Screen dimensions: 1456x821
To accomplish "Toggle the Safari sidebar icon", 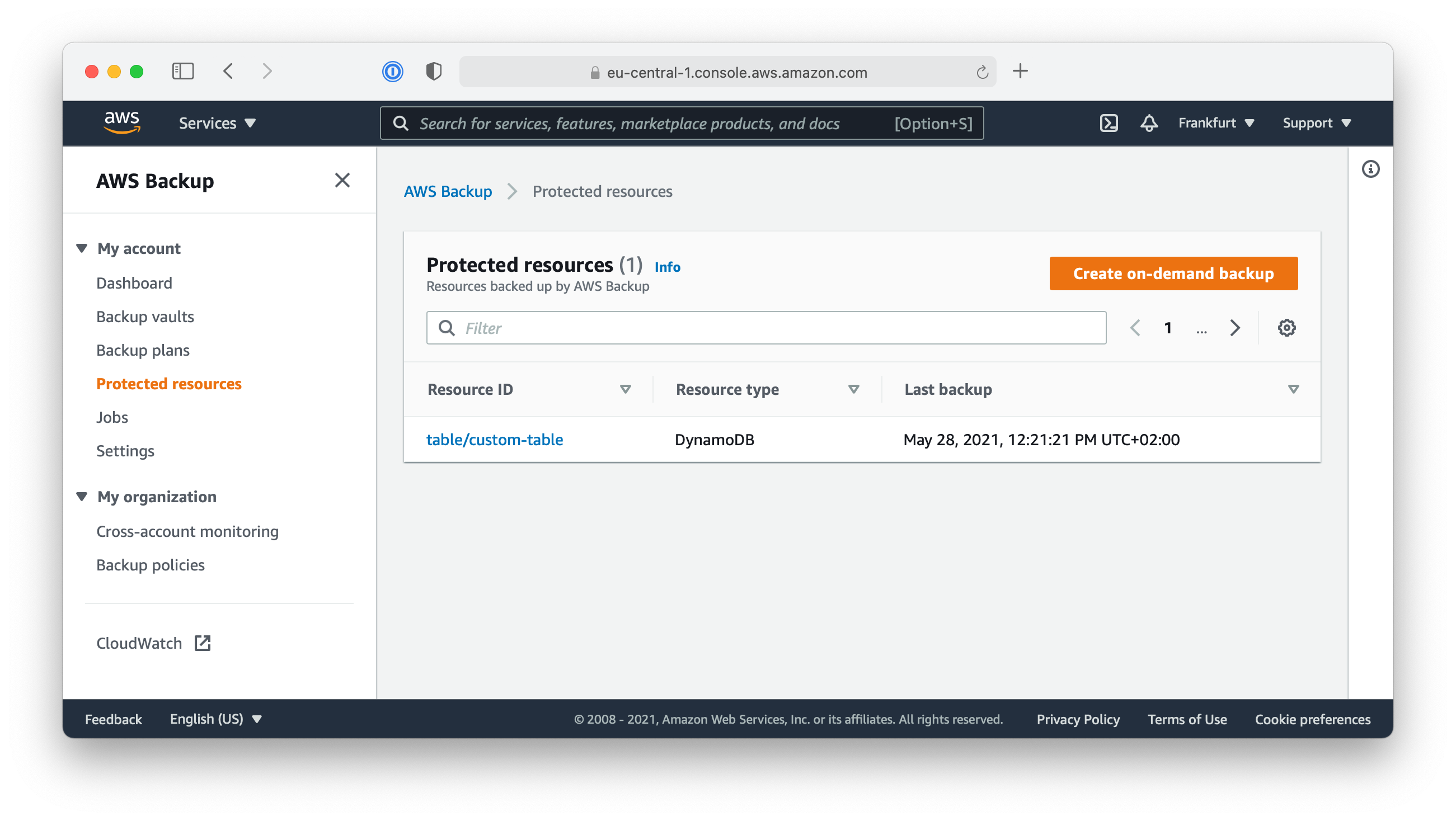I will [x=182, y=71].
